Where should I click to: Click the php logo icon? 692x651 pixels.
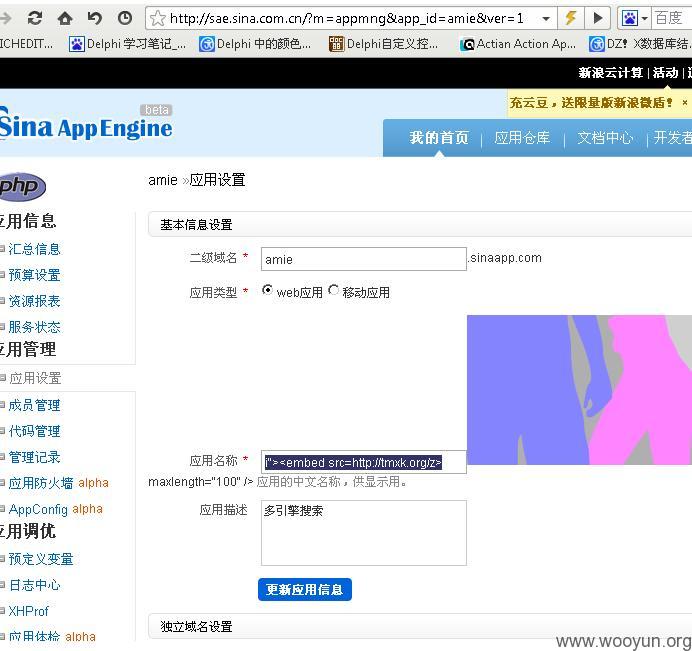(x=22, y=186)
